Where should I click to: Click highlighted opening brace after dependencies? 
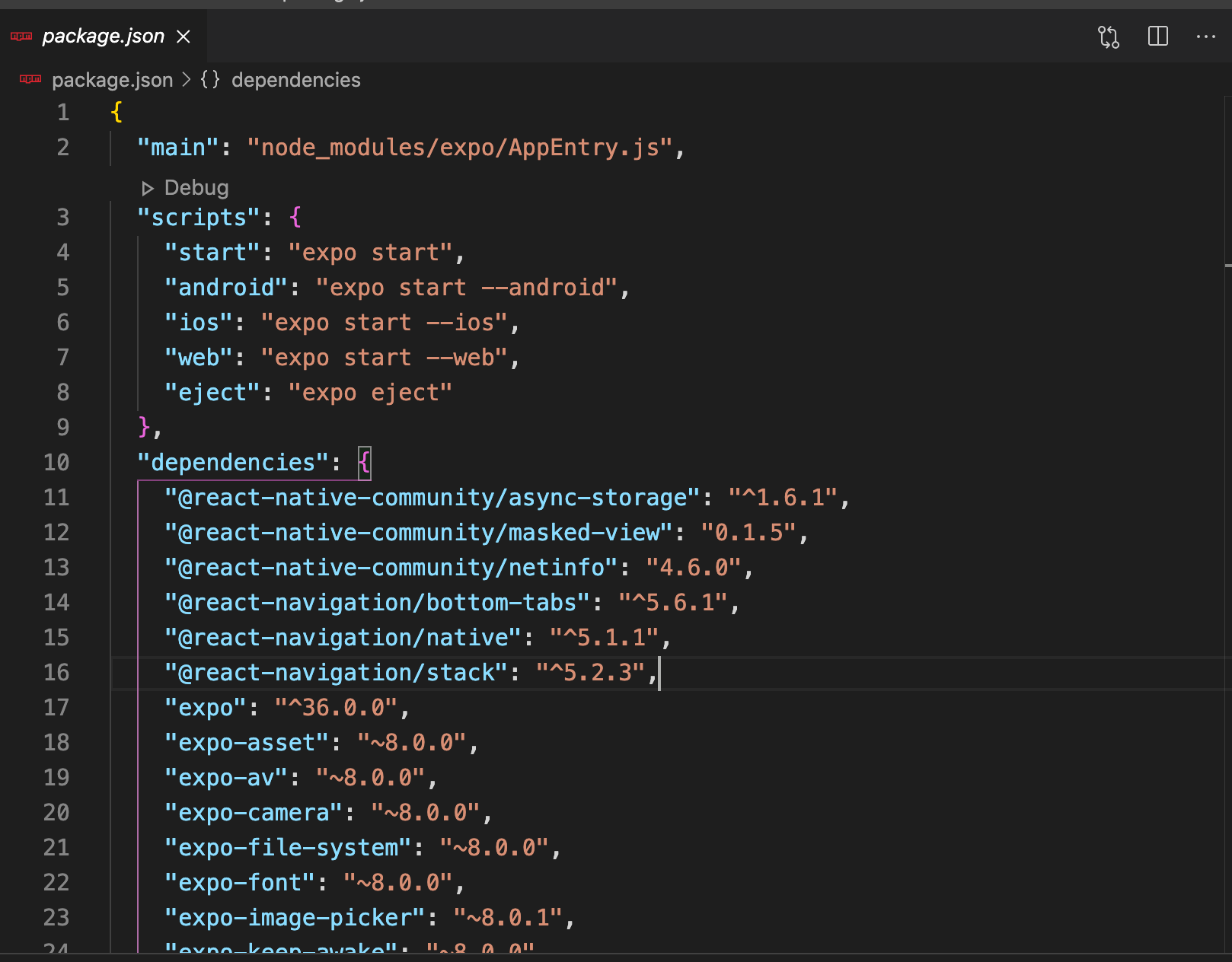[x=365, y=462]
